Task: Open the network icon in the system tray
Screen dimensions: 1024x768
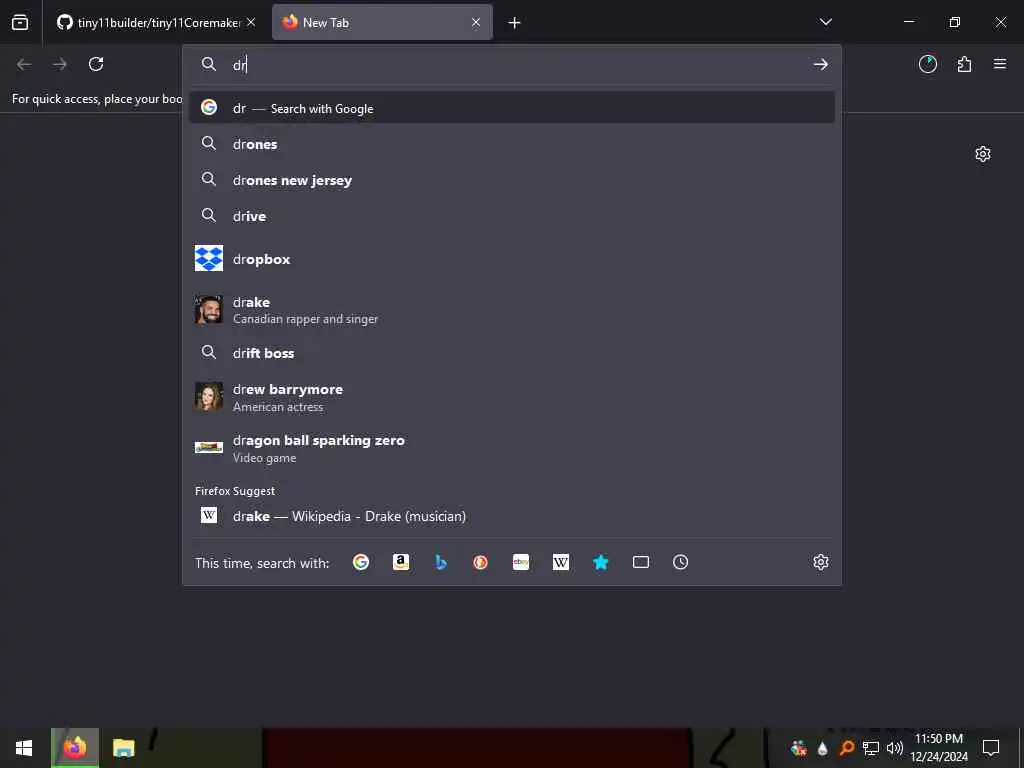Action: [x=871, y=748]
